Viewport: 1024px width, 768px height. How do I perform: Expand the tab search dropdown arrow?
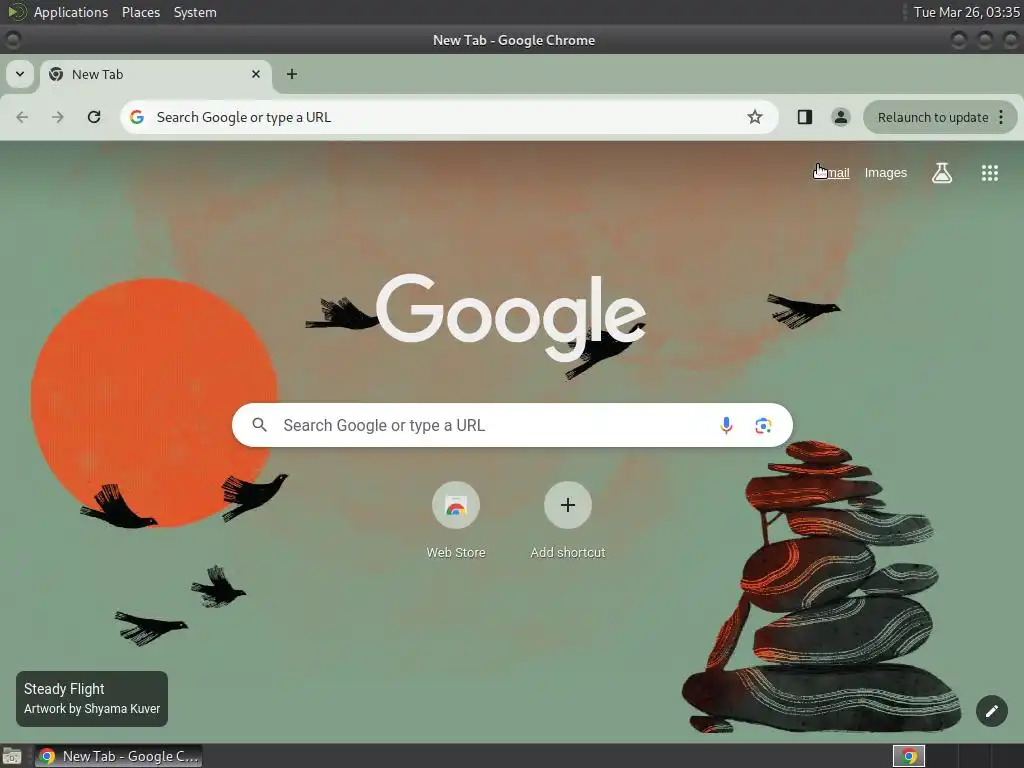pyautogui.click(x=20, y=74)
